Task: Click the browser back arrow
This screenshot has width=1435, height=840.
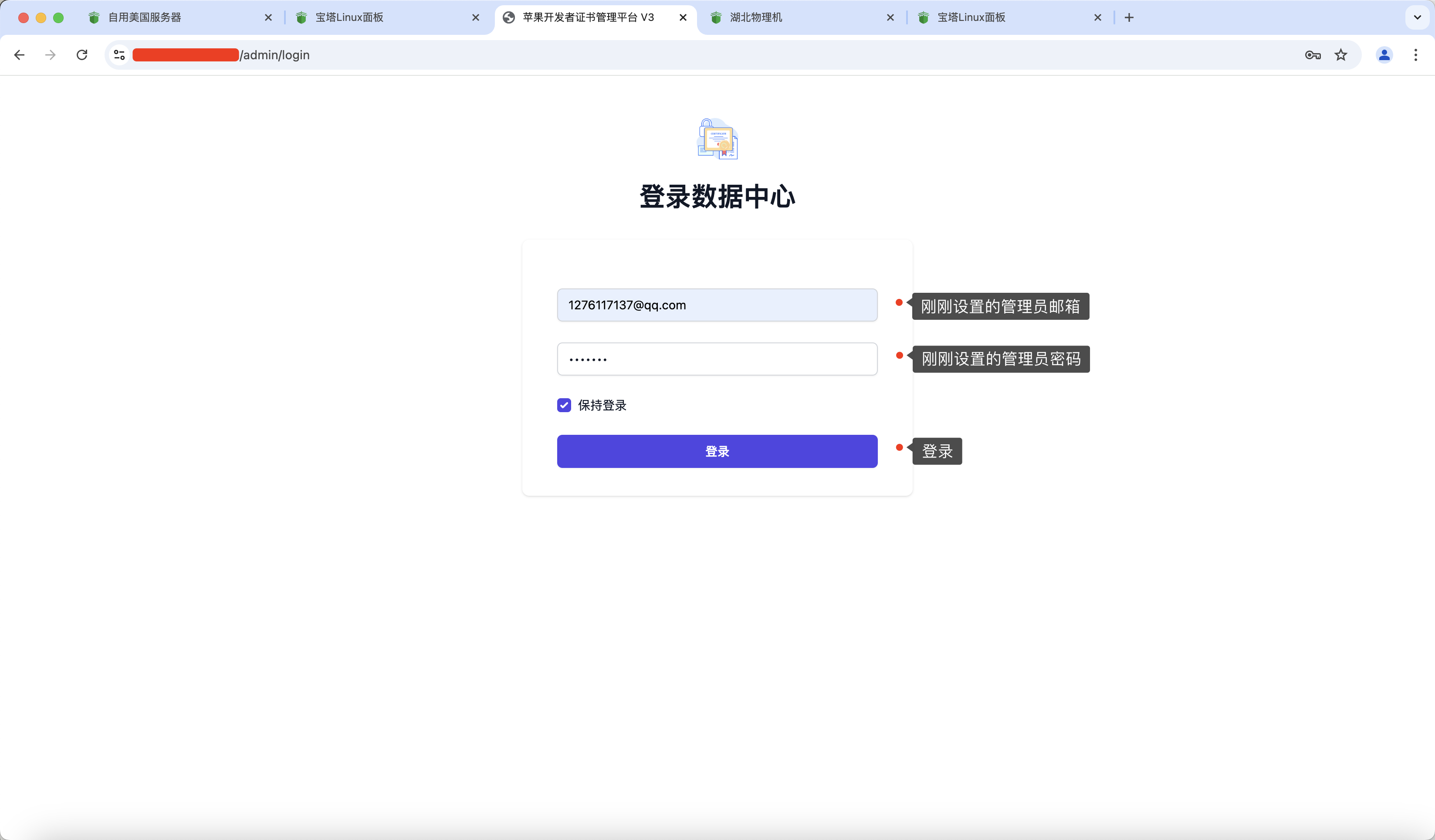Action: (19, 54)
